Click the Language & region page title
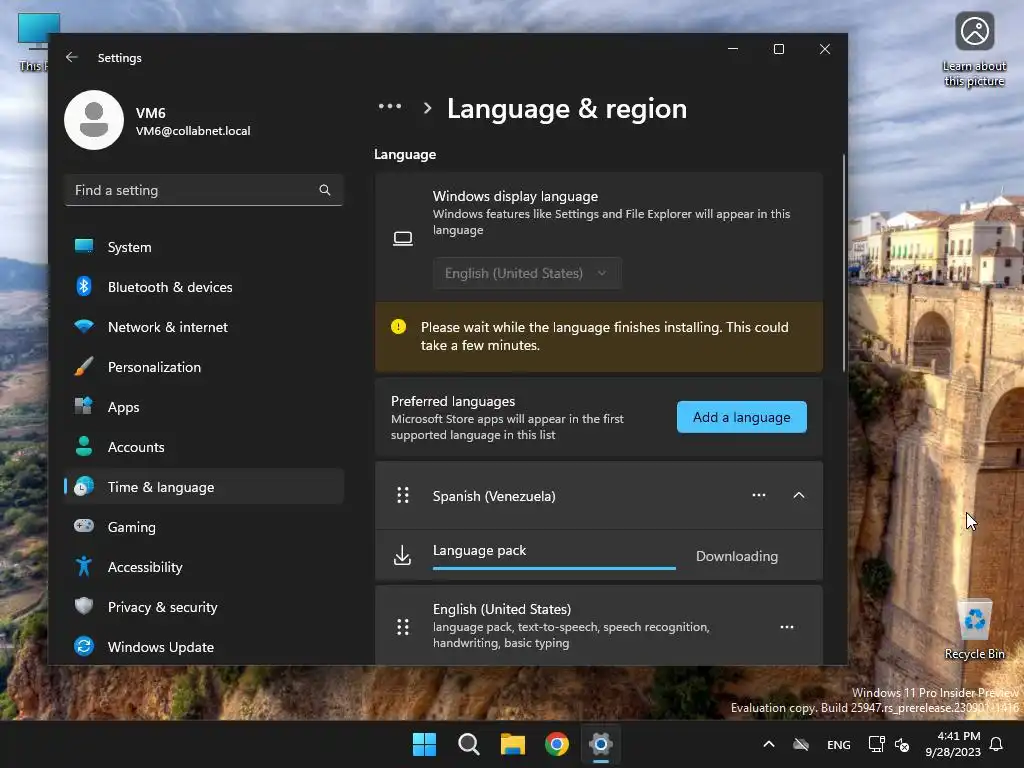Viewport: 1024px width, 768px height. coord(567,108)
